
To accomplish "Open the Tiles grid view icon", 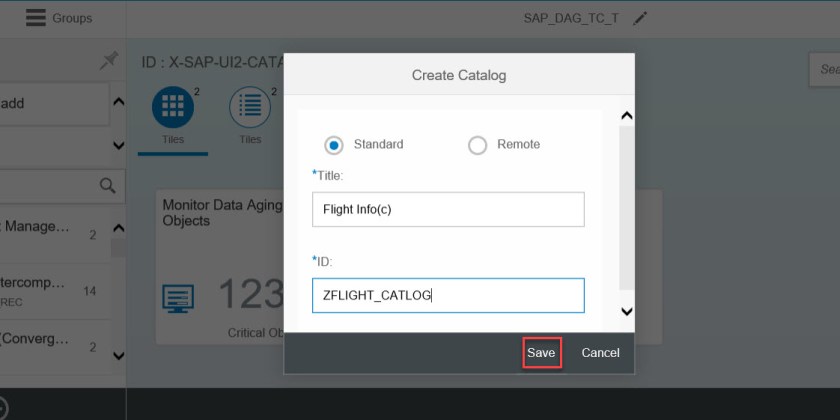I will coord(173,106).
